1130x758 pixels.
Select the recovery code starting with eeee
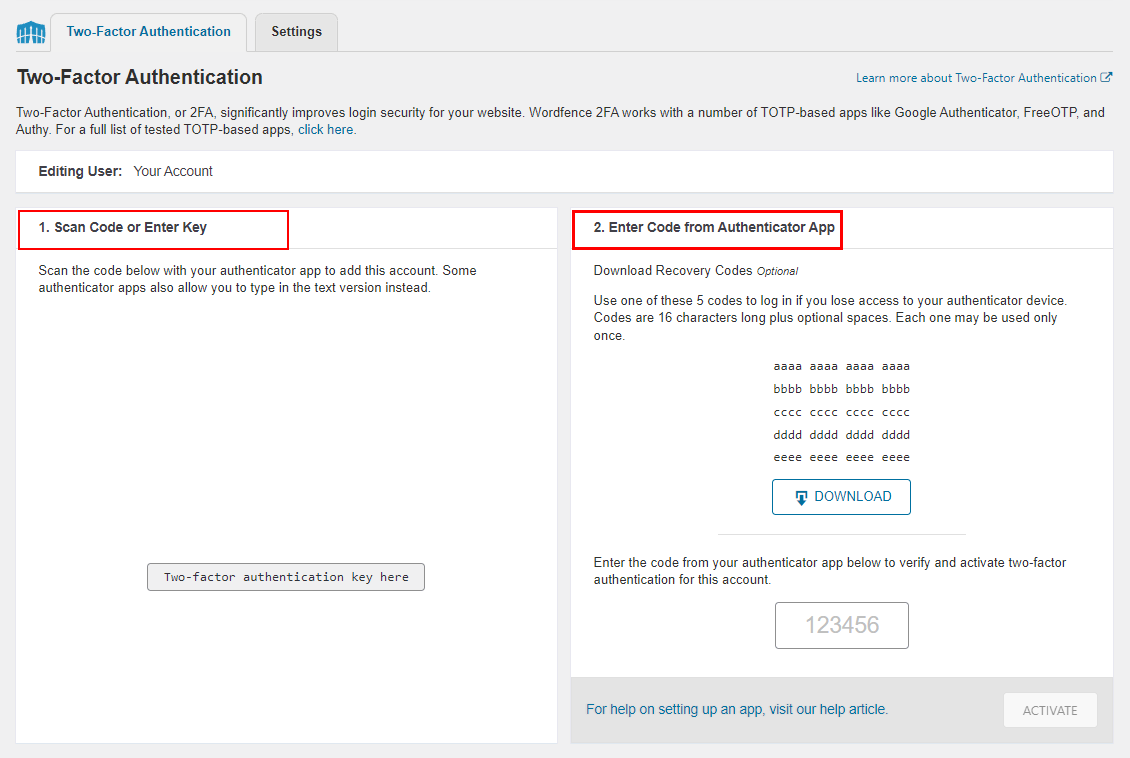coord(841,457)
